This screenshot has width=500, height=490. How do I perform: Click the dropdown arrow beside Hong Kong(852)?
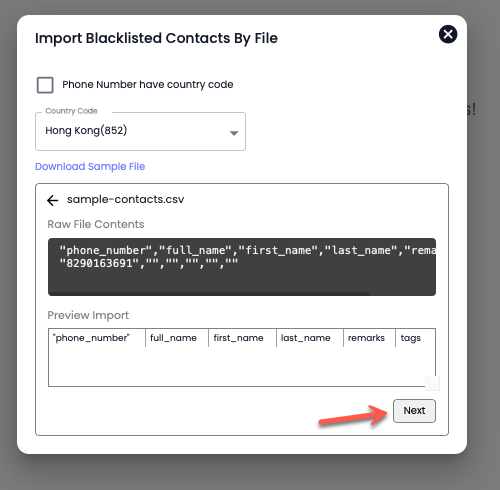(234, 133)
